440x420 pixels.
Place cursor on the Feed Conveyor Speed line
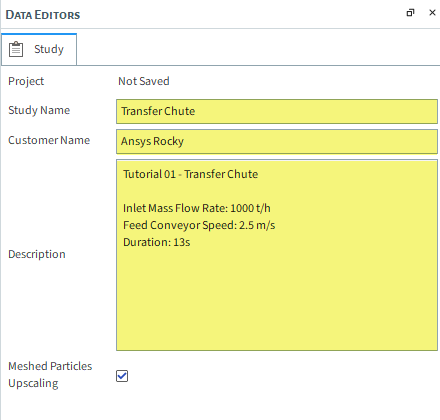pos(199,225)
